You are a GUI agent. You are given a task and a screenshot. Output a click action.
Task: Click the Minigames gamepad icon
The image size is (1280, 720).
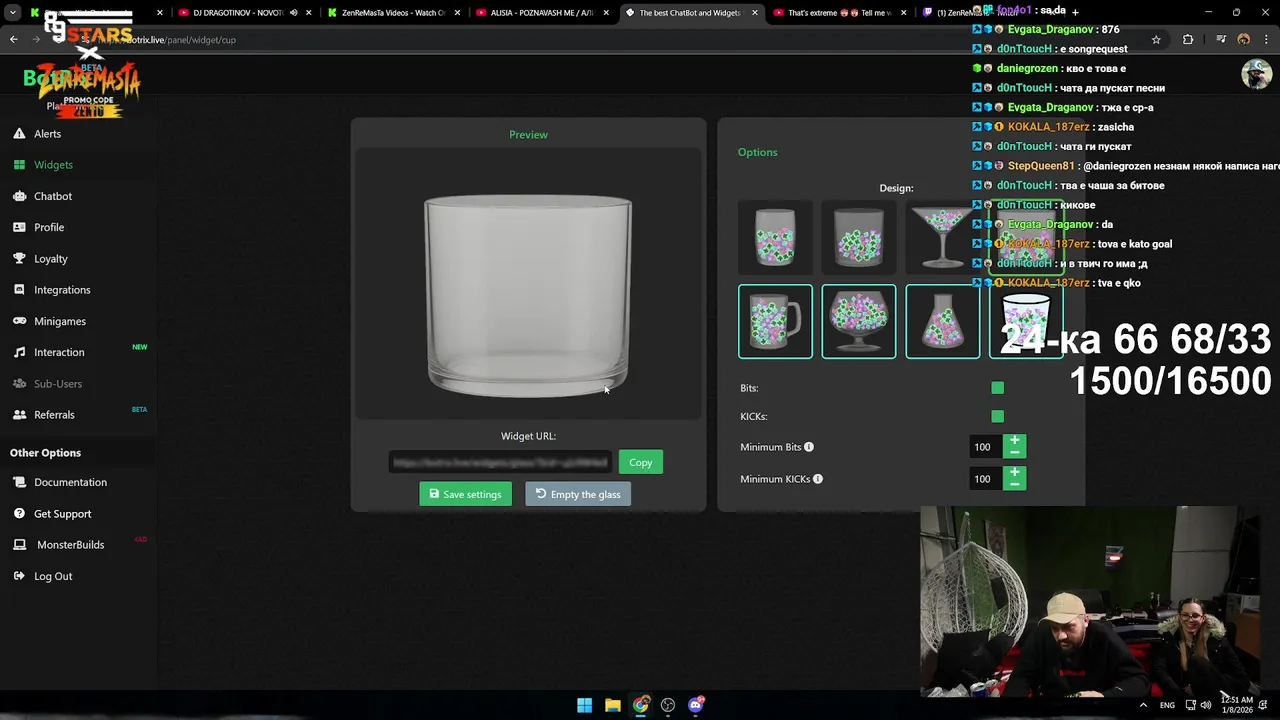[x=19, y=321]
